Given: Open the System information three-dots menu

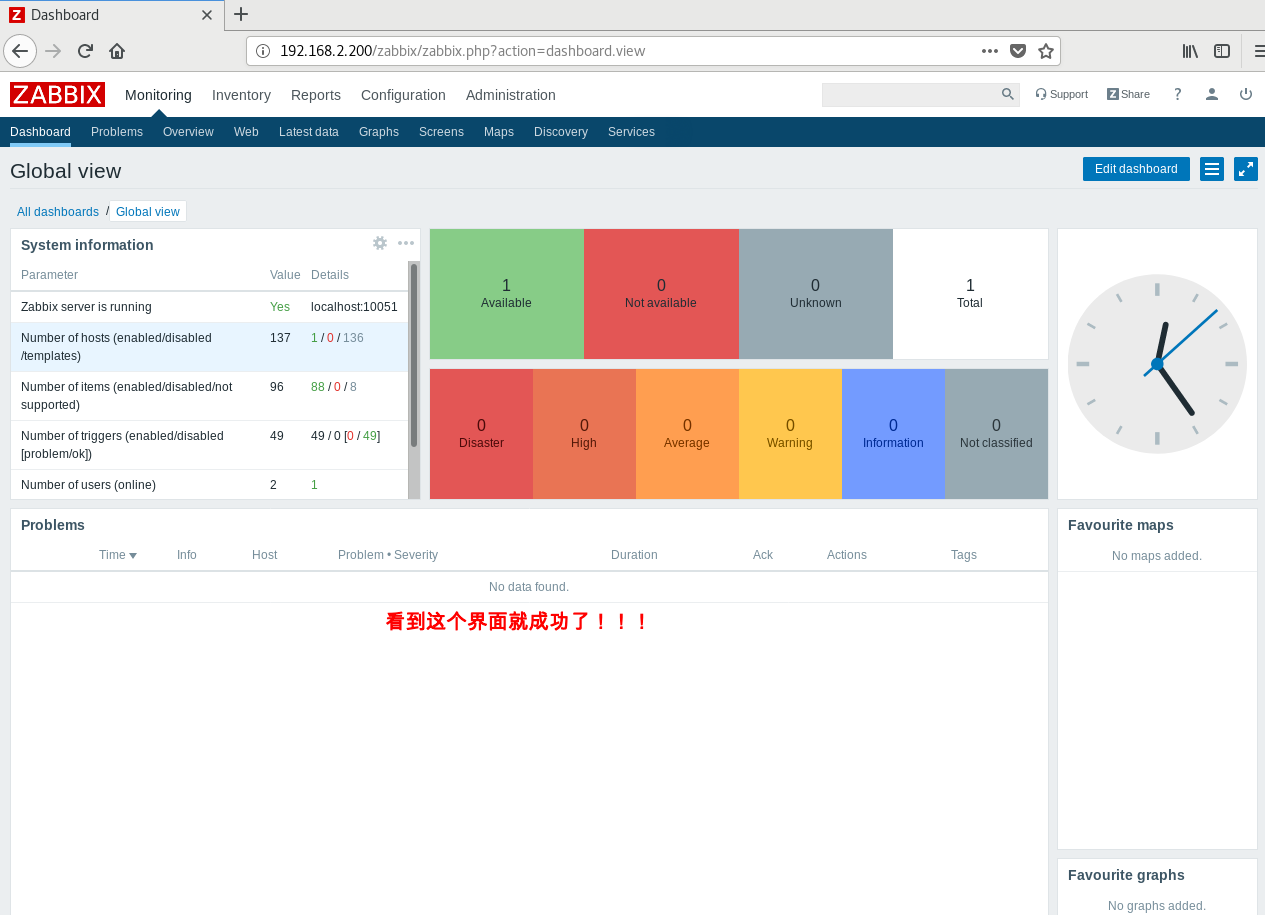Looking at the screenshot, I should 406,243.
